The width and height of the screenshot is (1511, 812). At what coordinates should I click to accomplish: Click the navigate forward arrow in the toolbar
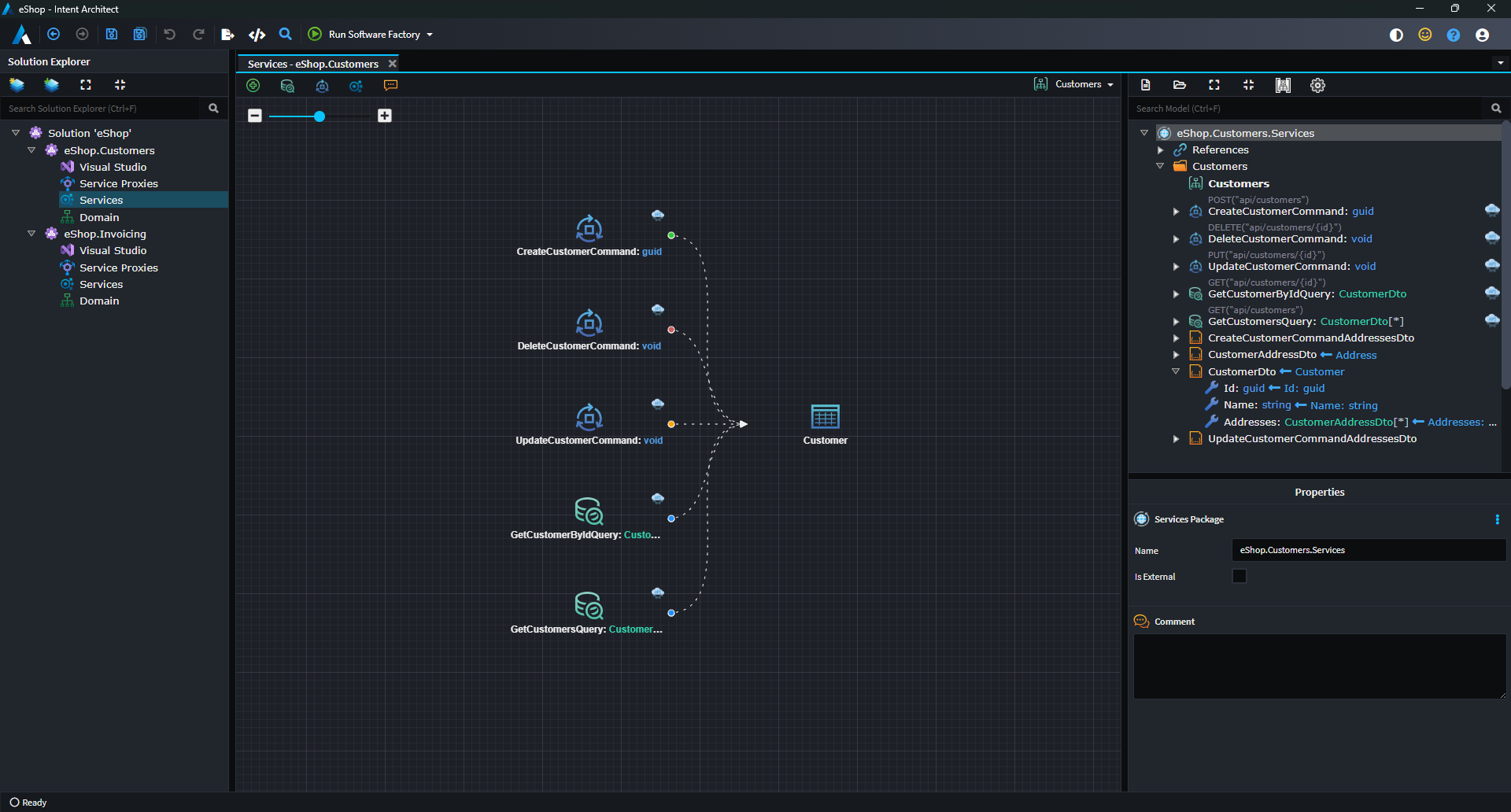tap(82, 35)
